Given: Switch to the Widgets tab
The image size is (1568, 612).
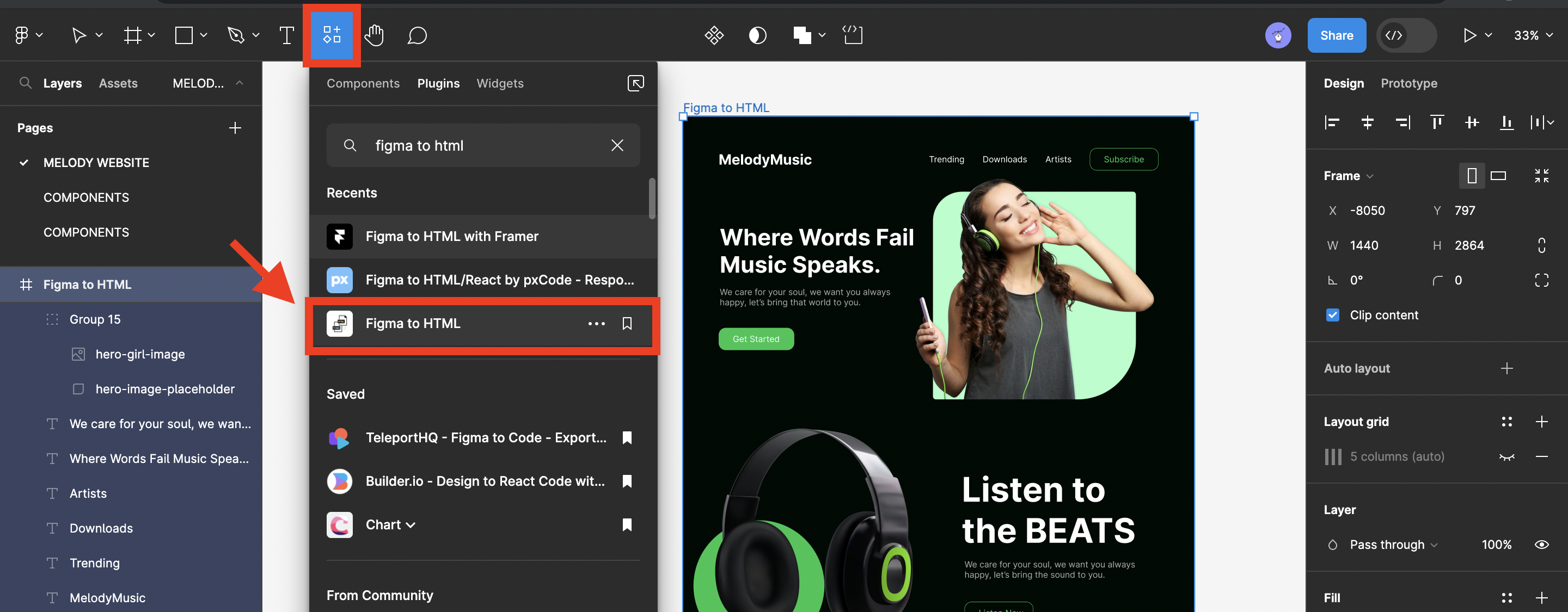Looking at the screenshot, I should pyautogui.click(x=500, y=83).
